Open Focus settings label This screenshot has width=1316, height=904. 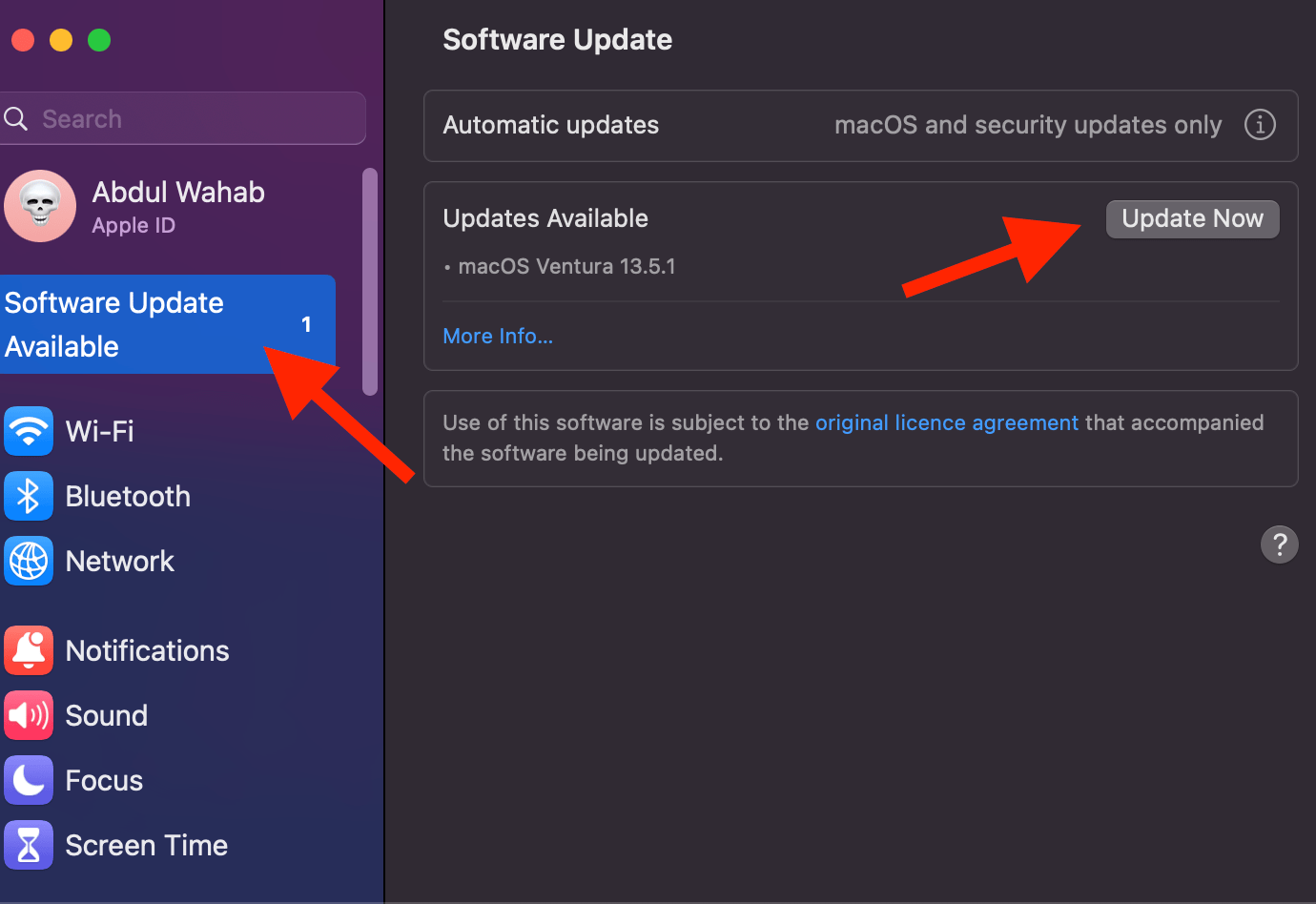[x=104, y=780]
